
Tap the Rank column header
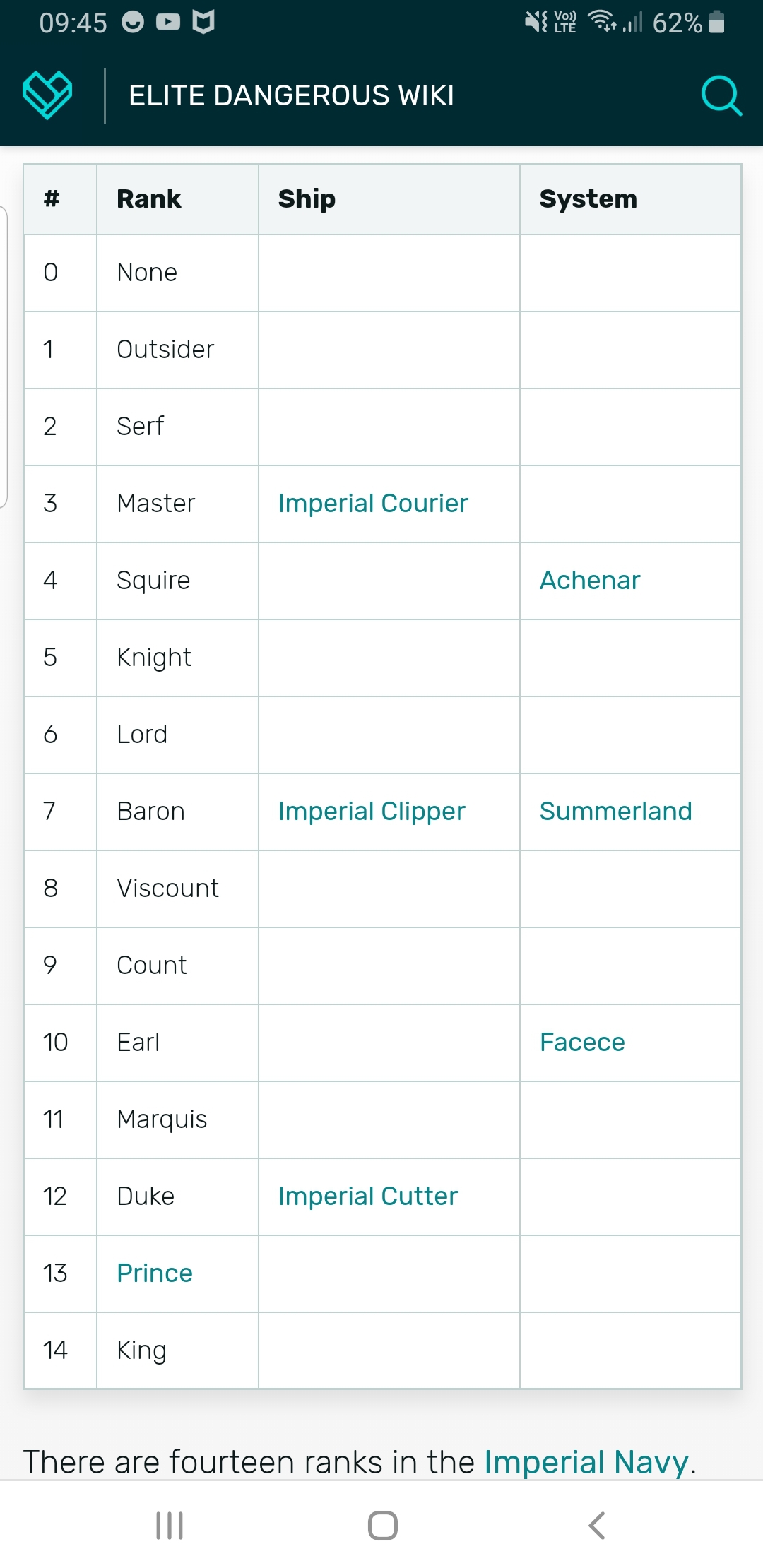(149, 198)
